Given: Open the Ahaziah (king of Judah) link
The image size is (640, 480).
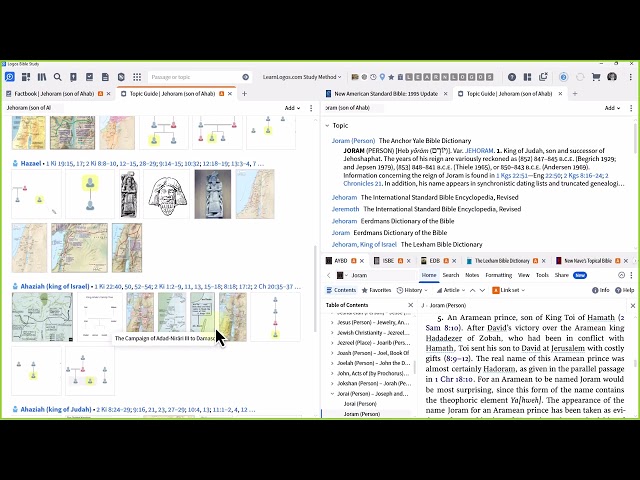Looking at the screenshot, I should click(56, 409).
